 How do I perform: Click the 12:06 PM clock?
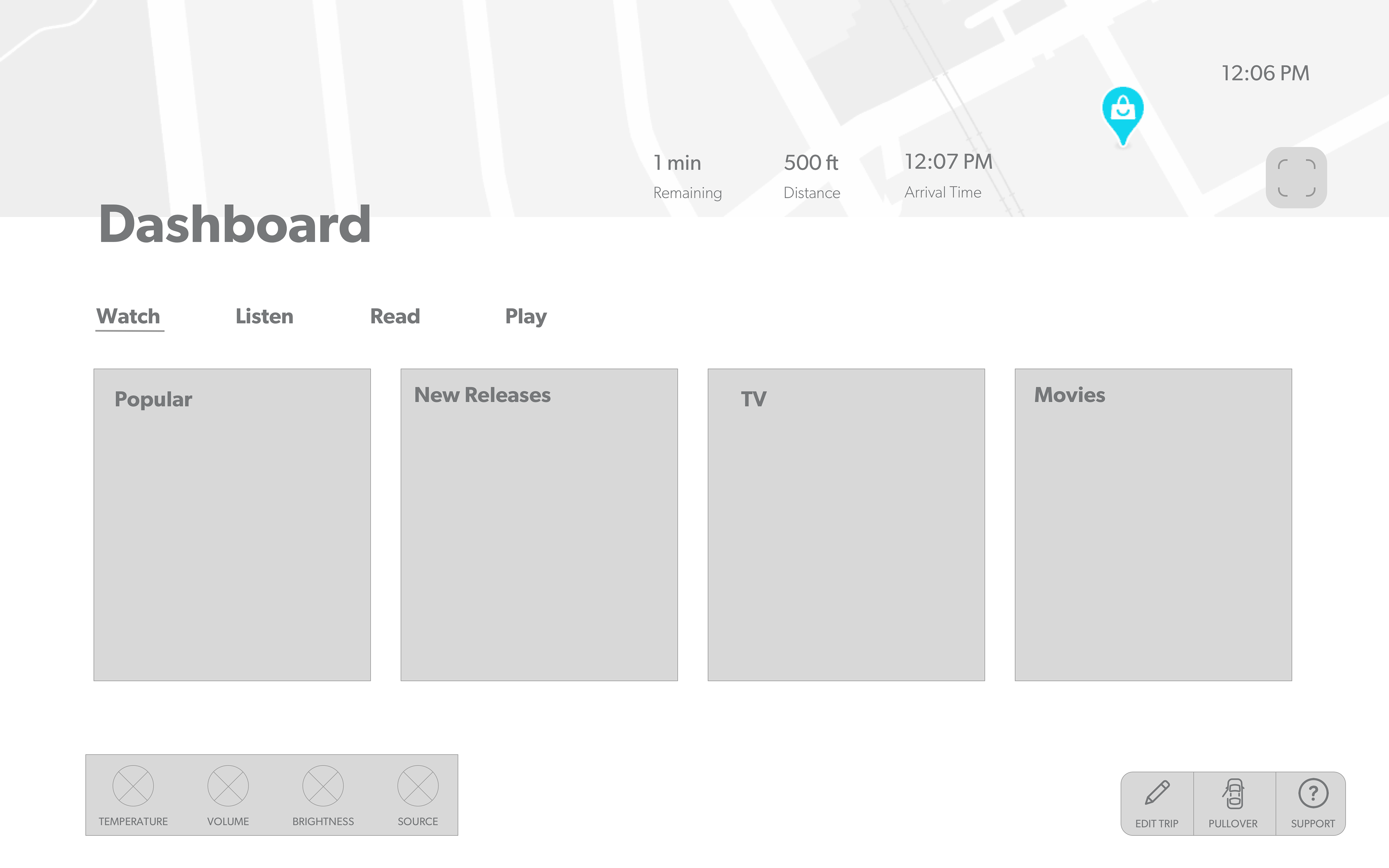tap(1266, 73)
